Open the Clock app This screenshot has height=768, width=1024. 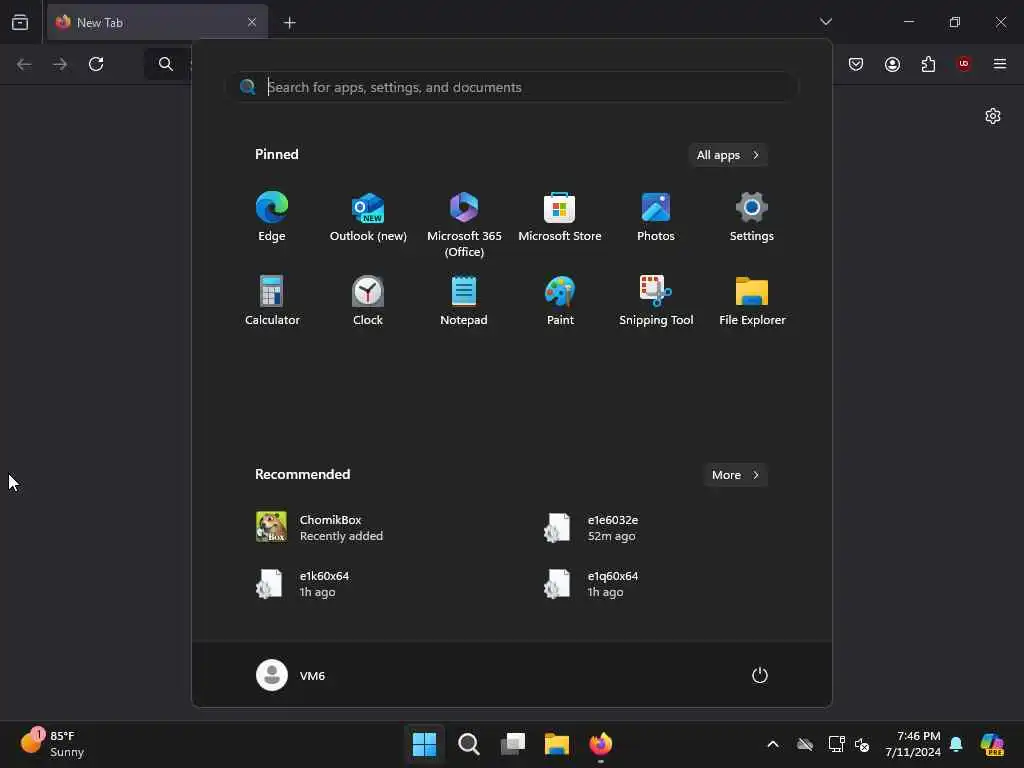368,301
